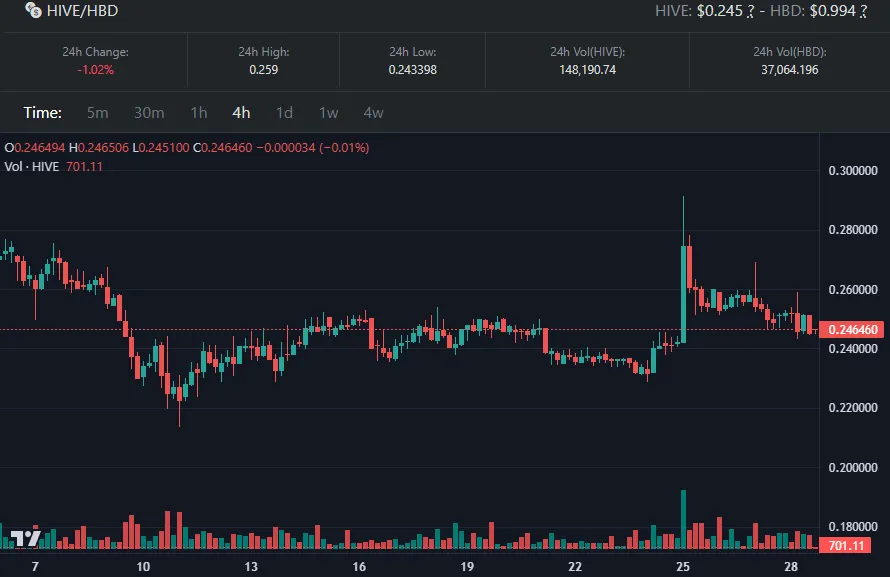Click the volume label 701.11 on axis
This screenshot has width=890, height=577.
click(846, 546)
